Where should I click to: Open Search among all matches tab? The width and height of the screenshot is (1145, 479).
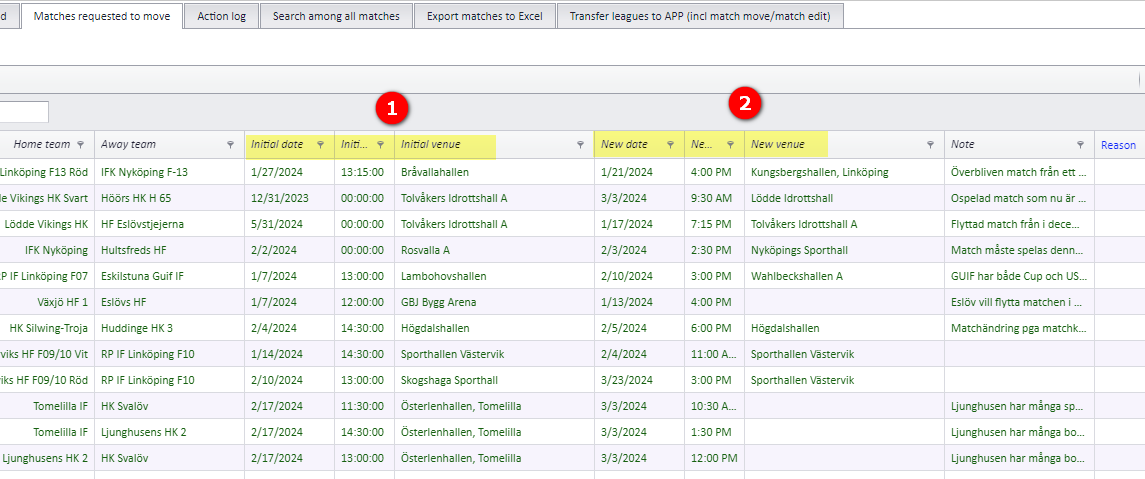[336, 15]
